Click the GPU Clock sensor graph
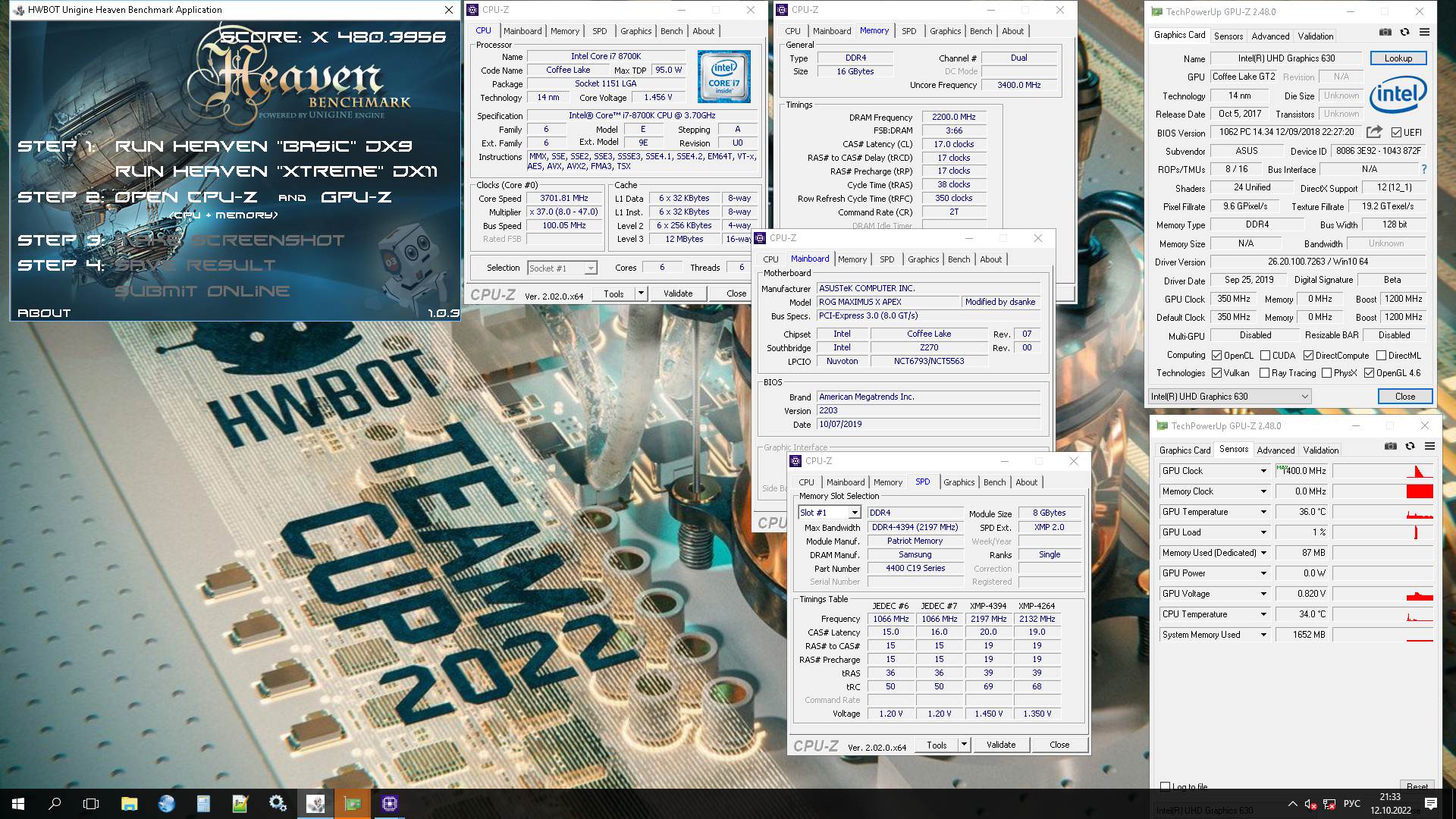The image size is (1456, 819). point(1383,471)
